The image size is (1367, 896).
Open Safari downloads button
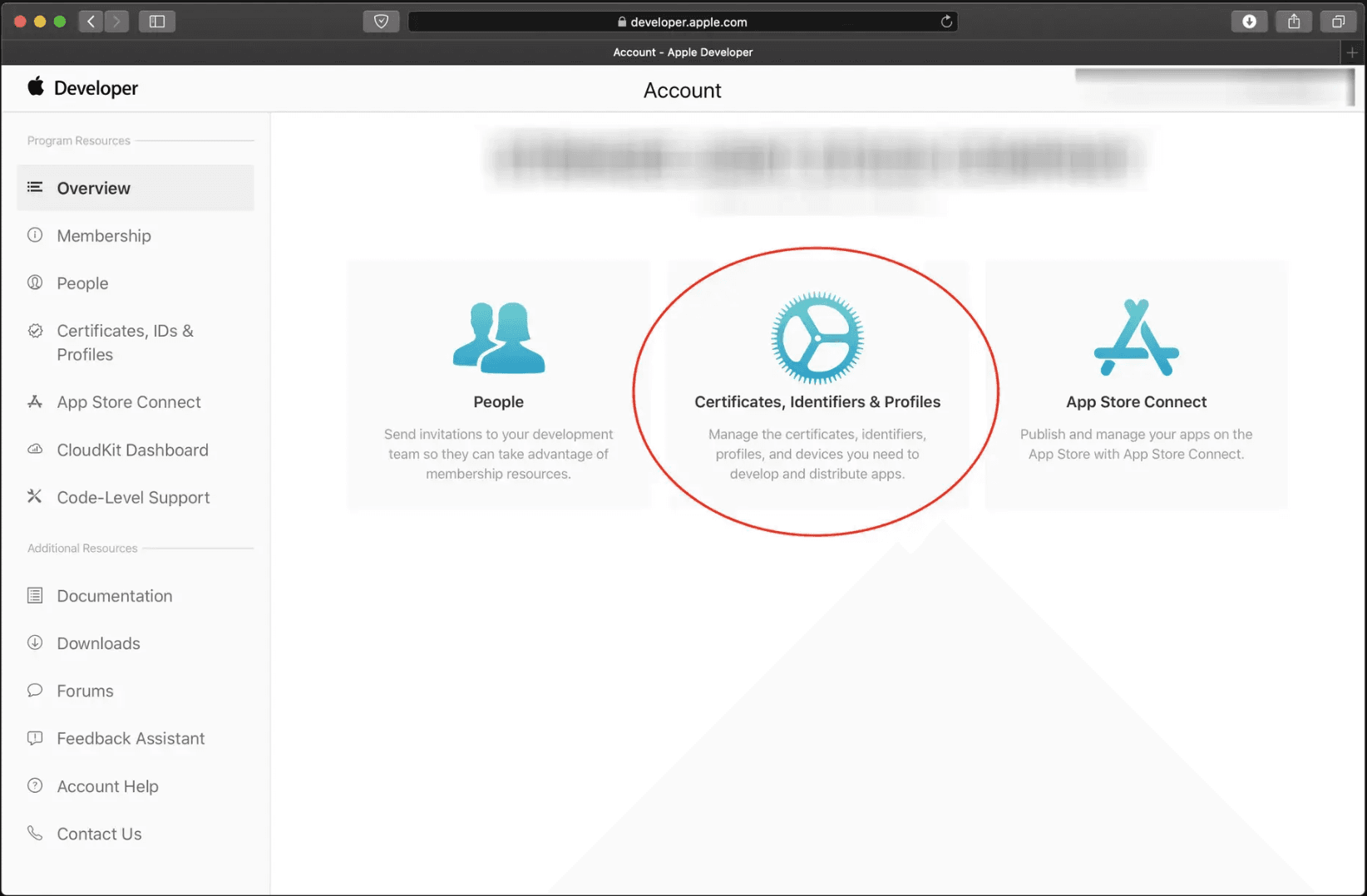click(1249, 21)
